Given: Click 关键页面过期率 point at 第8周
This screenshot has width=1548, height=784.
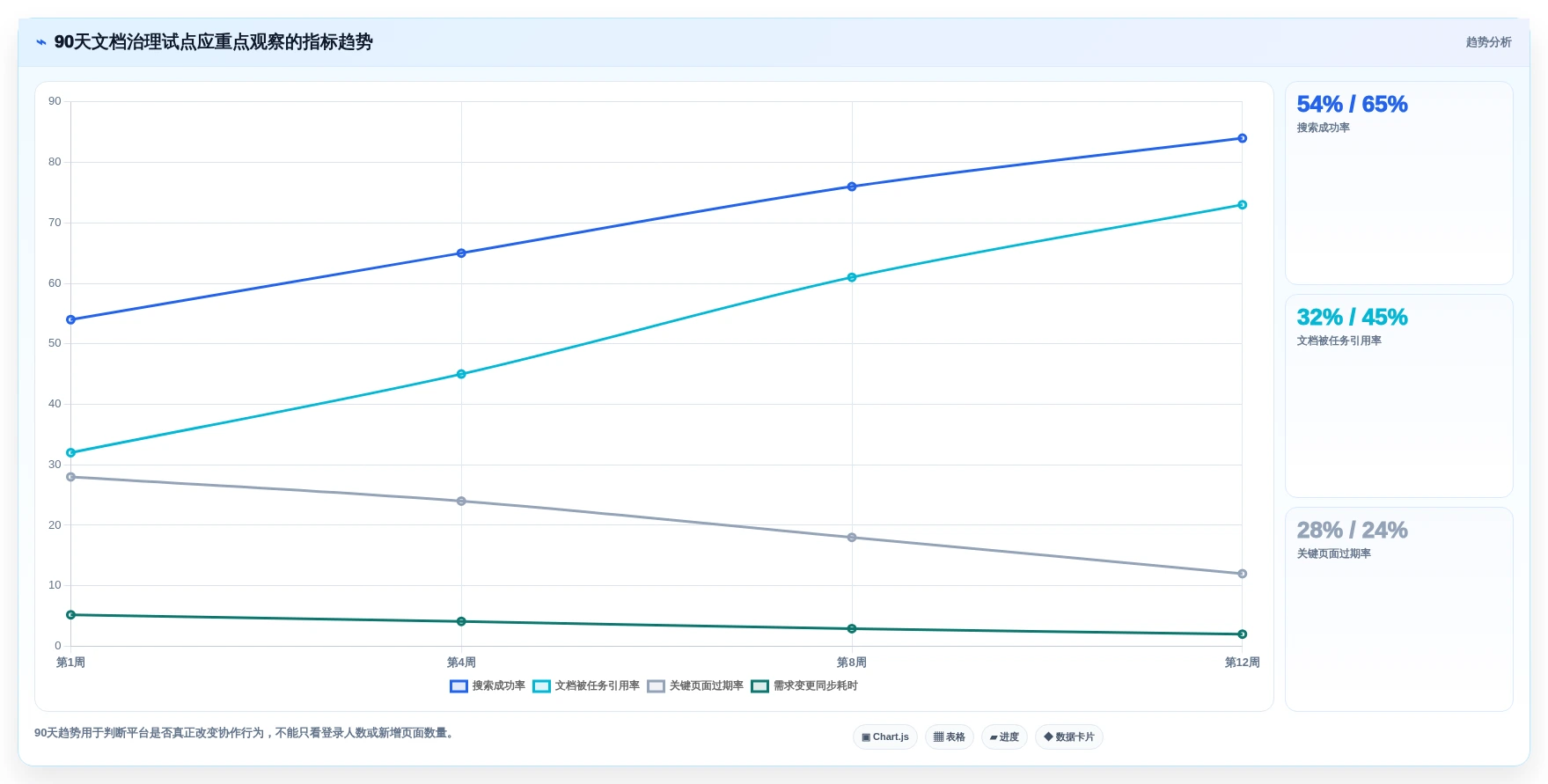Looking at the screenshot, I should pos(852,538).
